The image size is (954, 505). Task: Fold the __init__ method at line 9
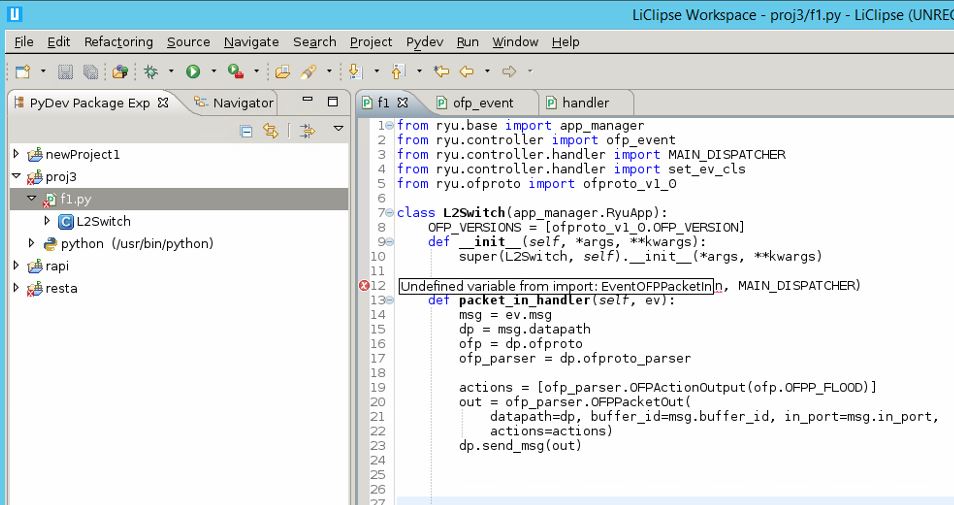tap(389, 242)
